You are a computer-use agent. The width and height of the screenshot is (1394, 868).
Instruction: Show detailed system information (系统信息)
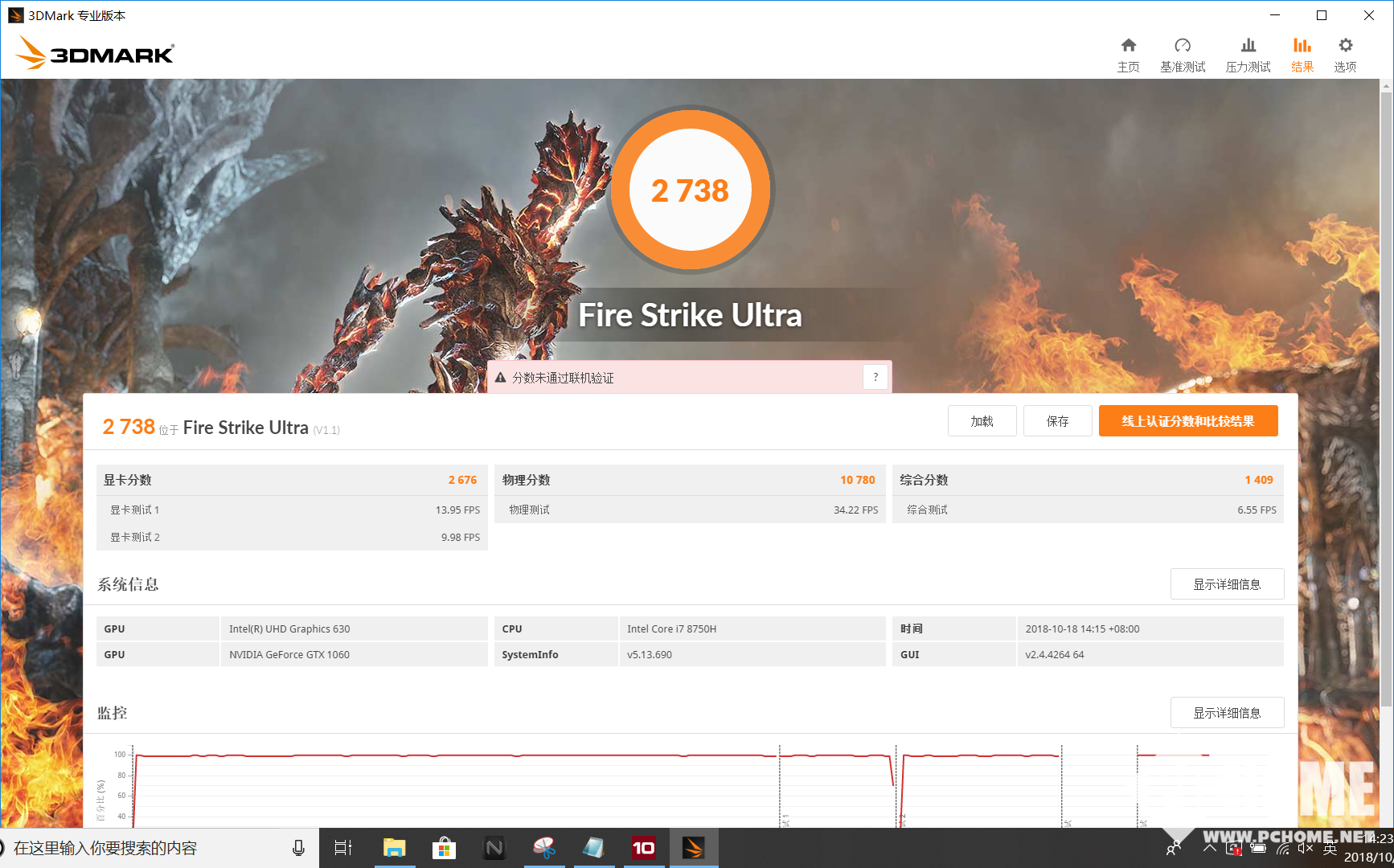[1226, 584]
